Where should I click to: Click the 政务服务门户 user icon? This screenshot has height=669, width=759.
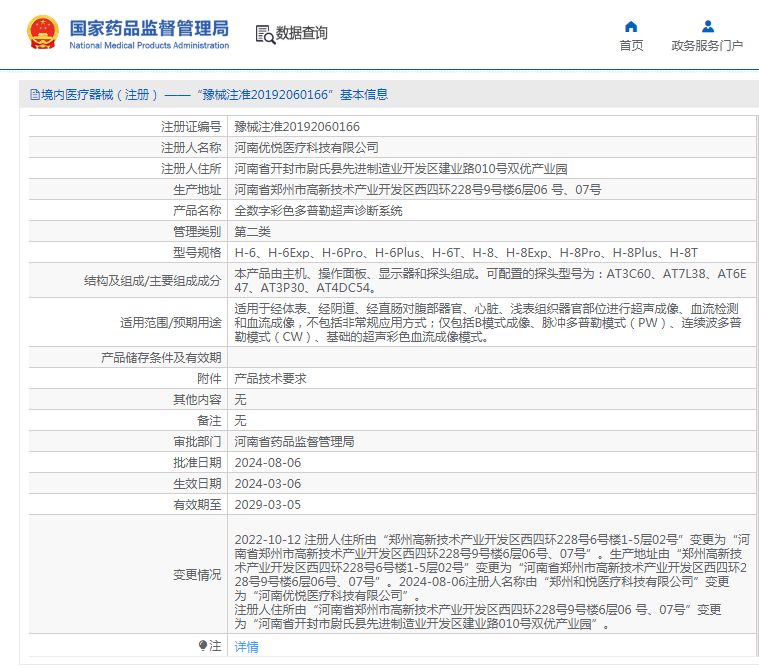[x=708, y=26]
